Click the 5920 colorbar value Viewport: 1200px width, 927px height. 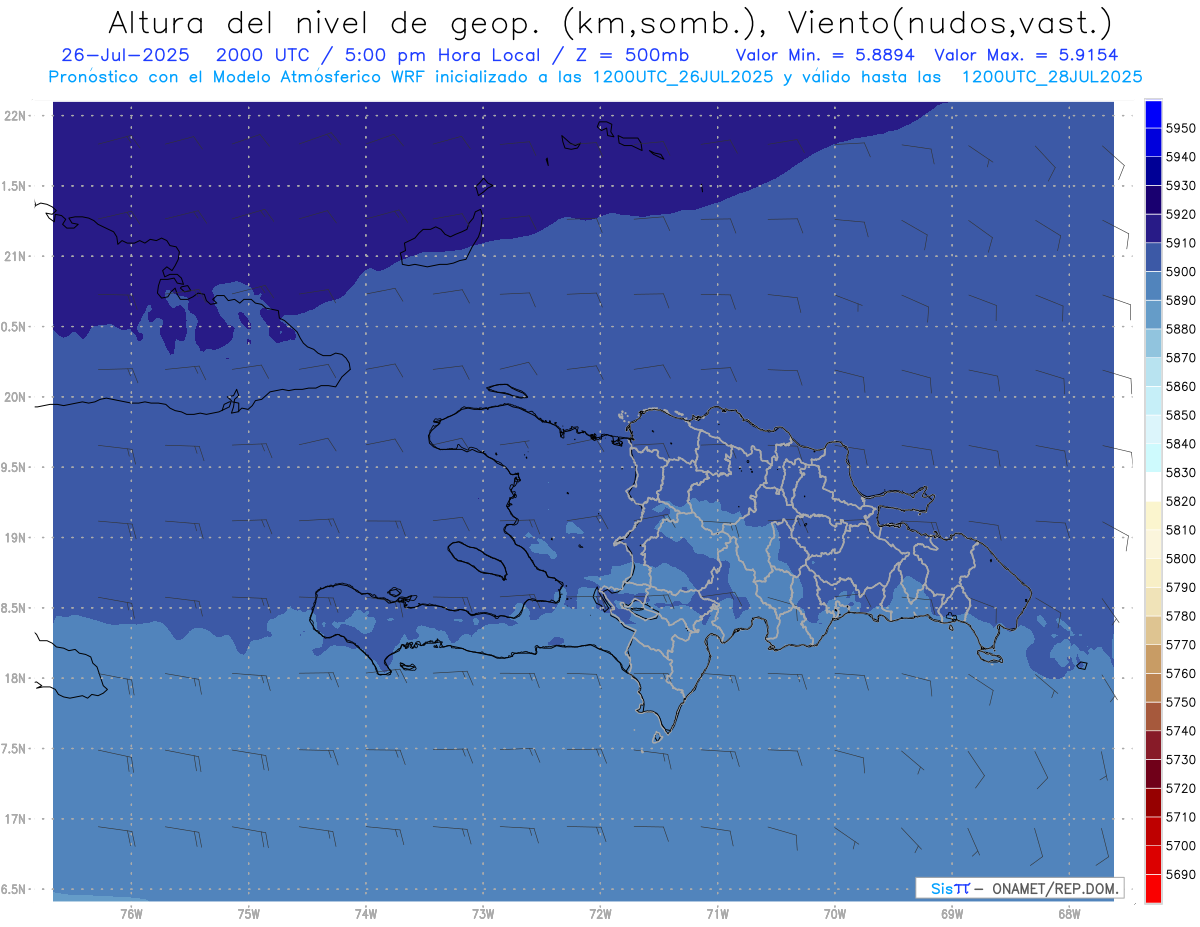point(1181,214)
